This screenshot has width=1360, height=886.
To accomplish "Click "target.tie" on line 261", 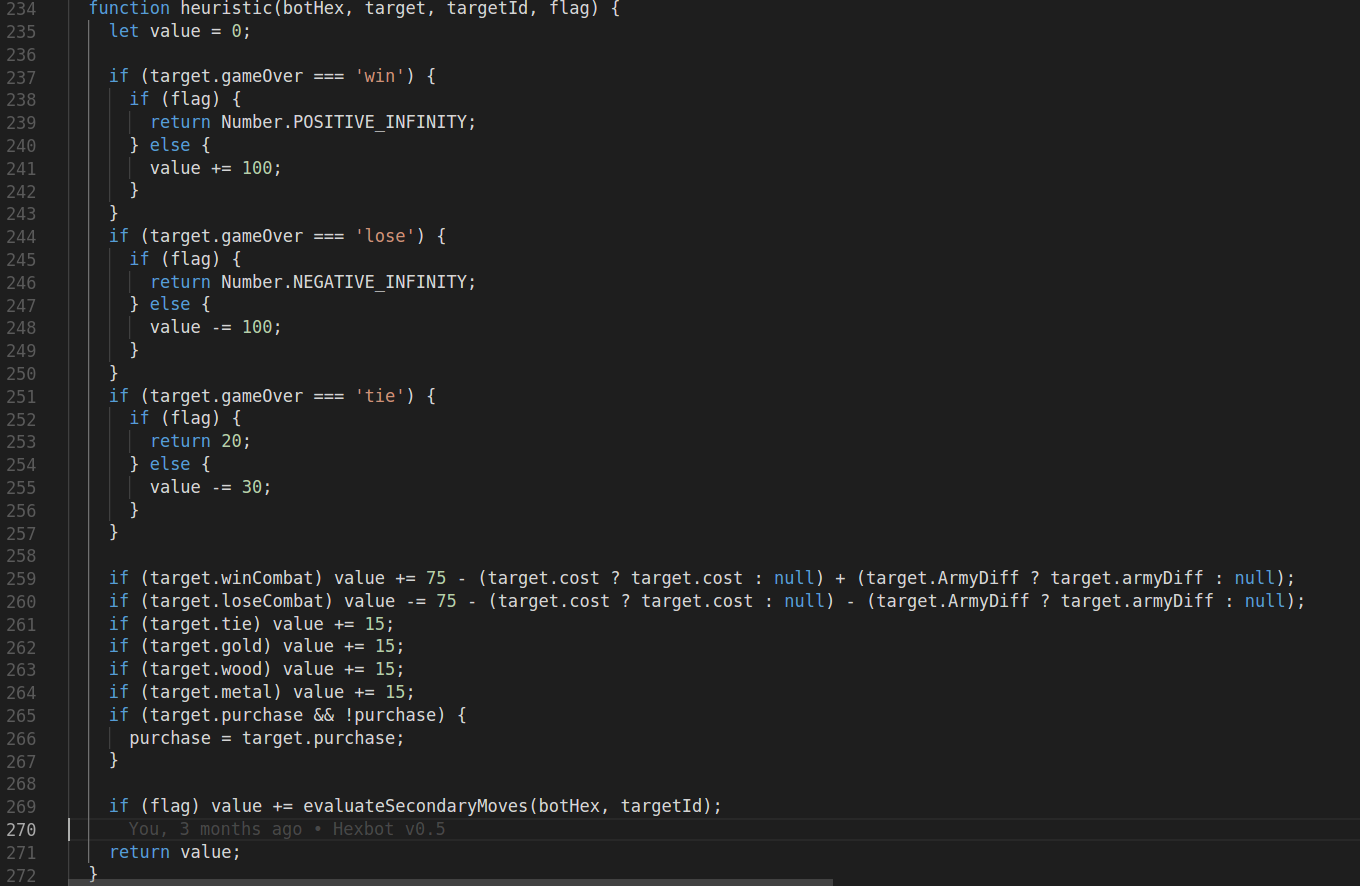I will [x=201, y=624].
